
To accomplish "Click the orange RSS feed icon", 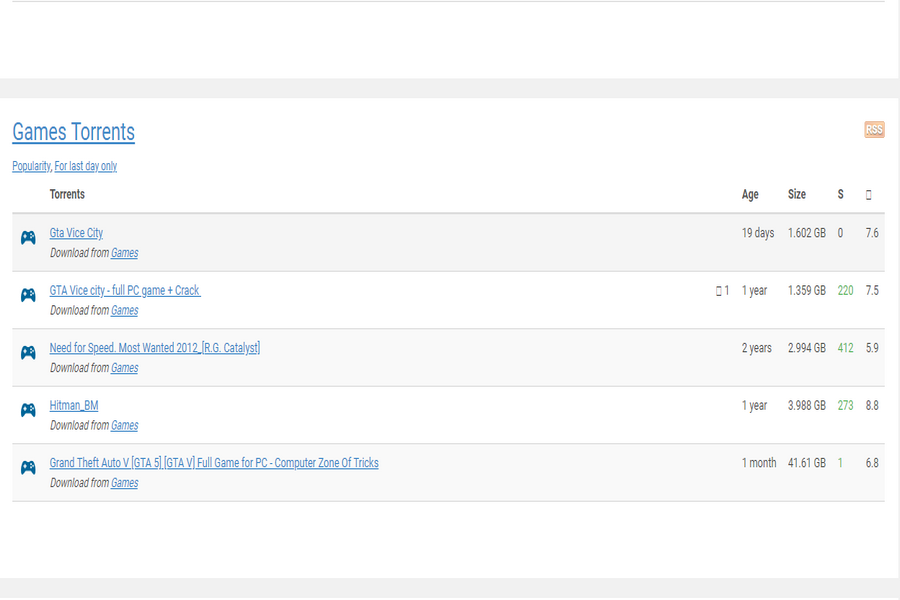I will 874,129.
